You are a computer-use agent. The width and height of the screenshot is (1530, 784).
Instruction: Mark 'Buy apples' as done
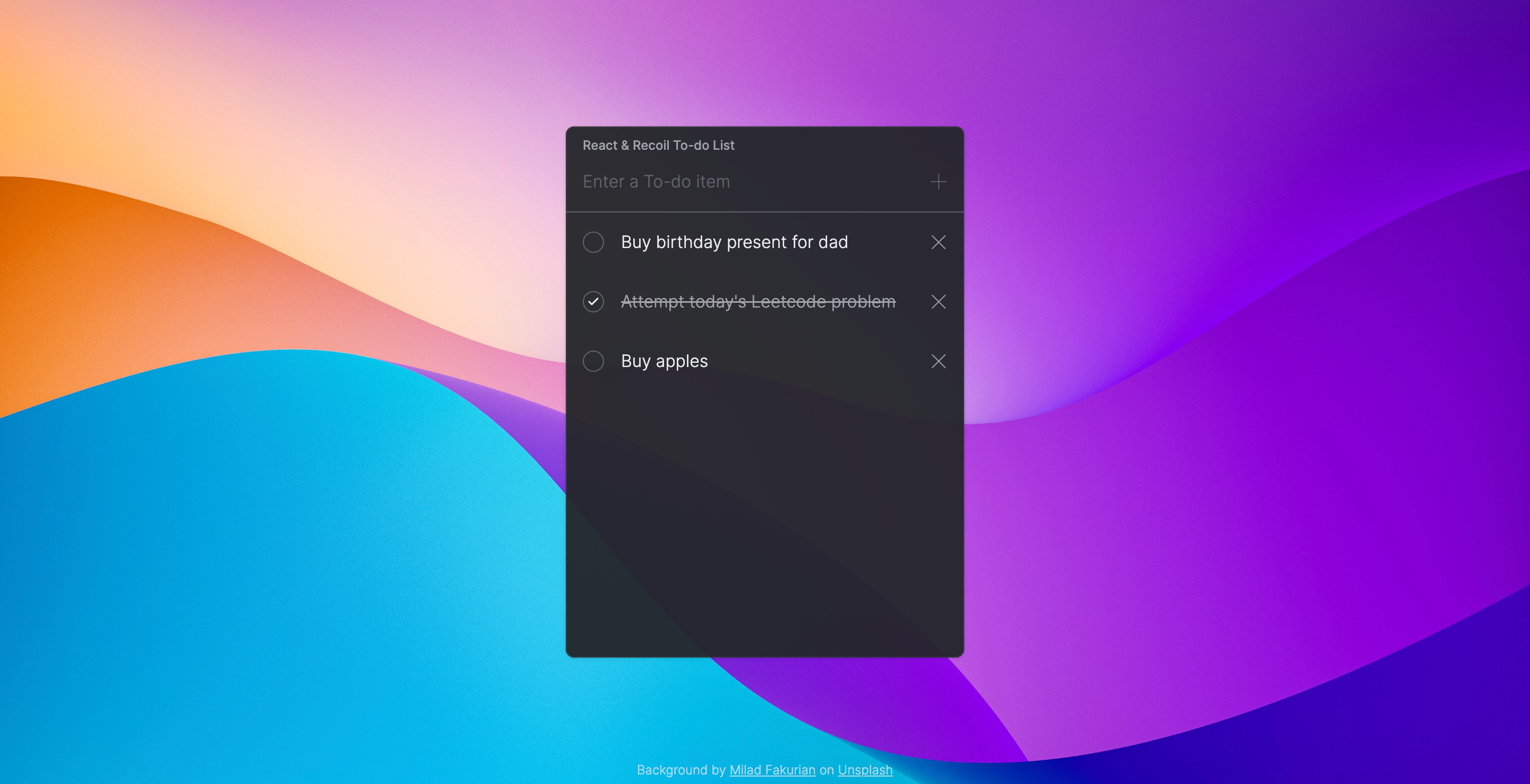(x=593, y=361)
